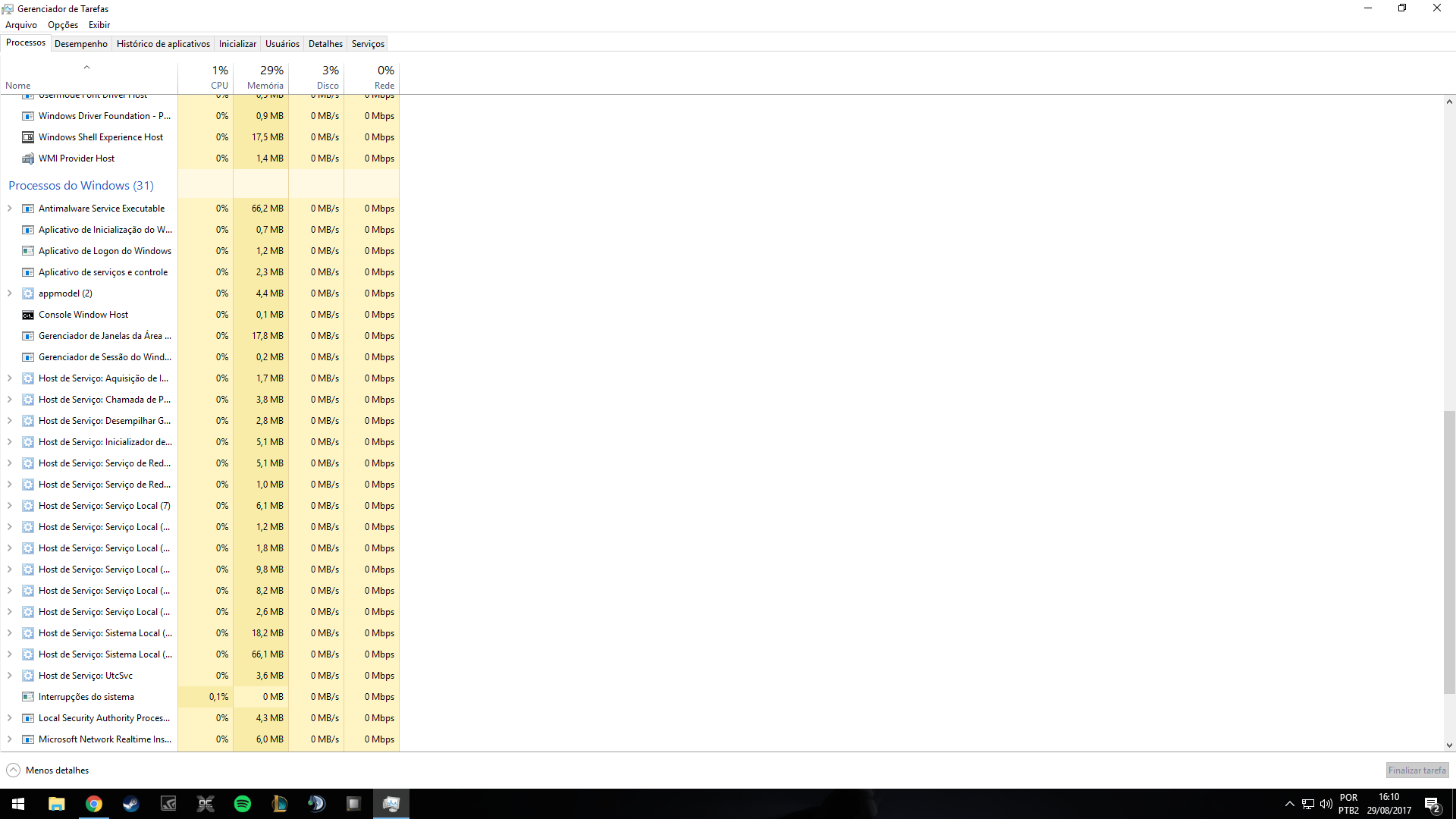Expand Microsoft Network Realtime Inspection row
This screenshot has height=819, width=1456.
pos(9,739)
